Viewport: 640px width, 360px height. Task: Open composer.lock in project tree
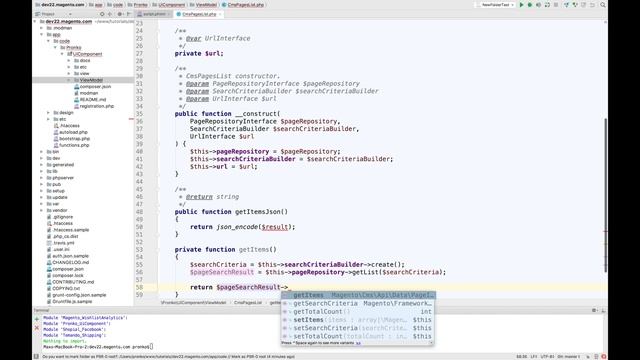pos(68,276)
